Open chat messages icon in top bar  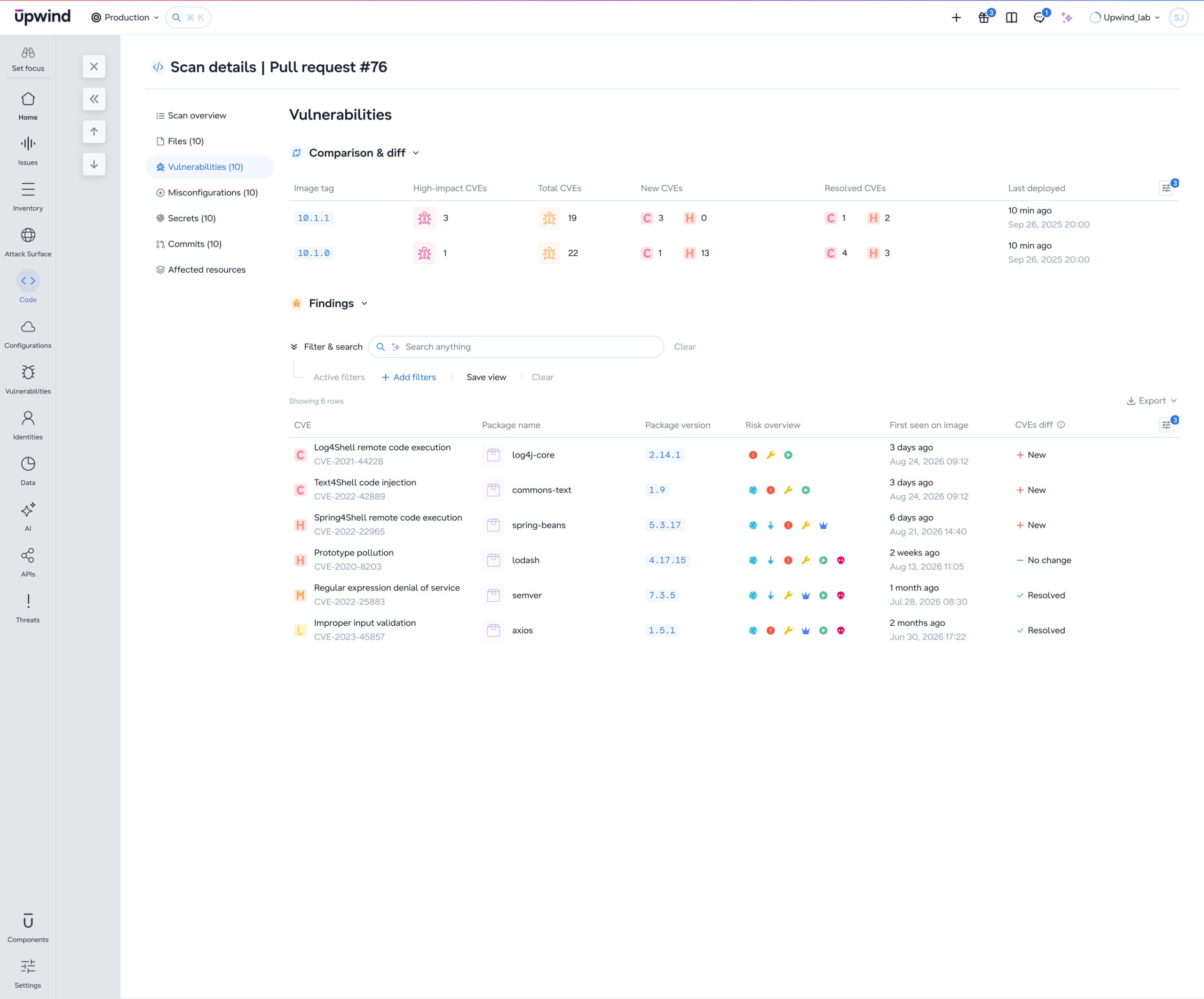coord(1039,18)
